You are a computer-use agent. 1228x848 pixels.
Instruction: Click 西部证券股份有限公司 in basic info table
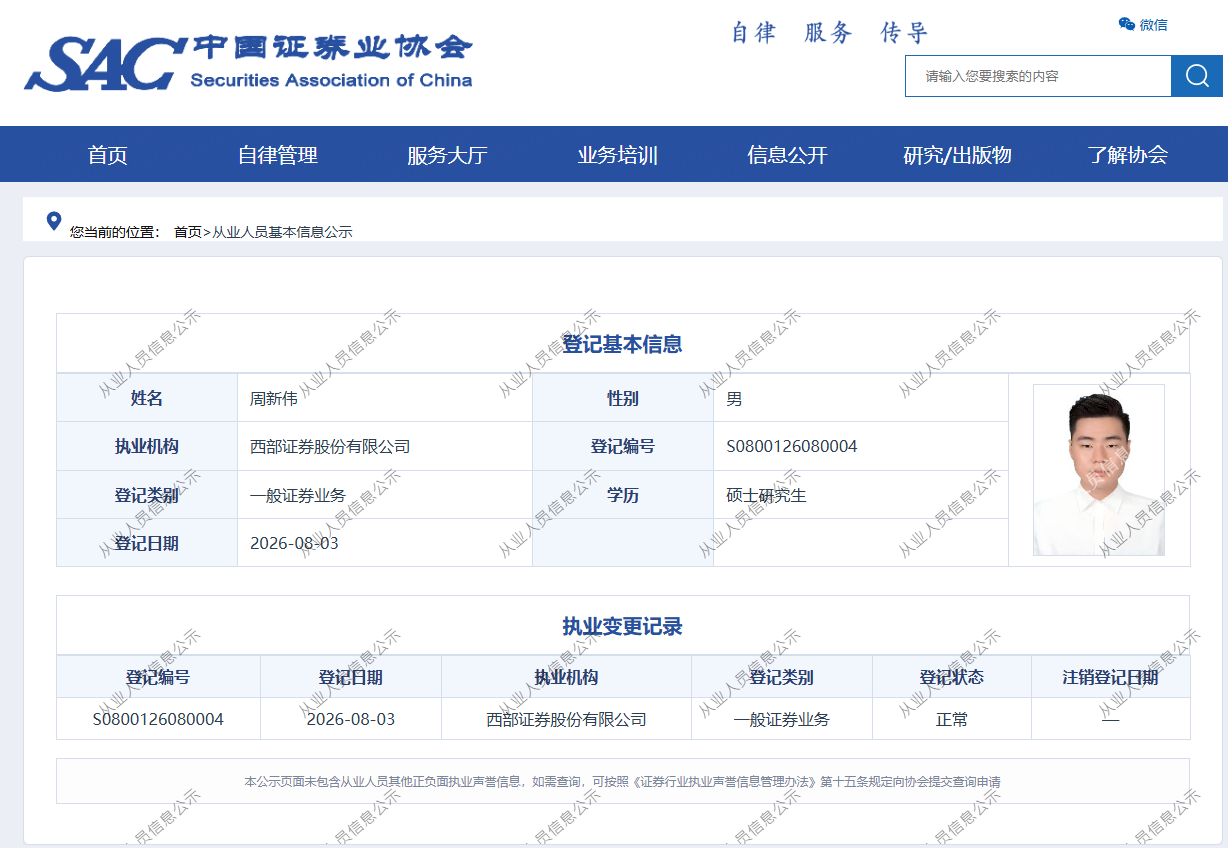tap(330, 446)
